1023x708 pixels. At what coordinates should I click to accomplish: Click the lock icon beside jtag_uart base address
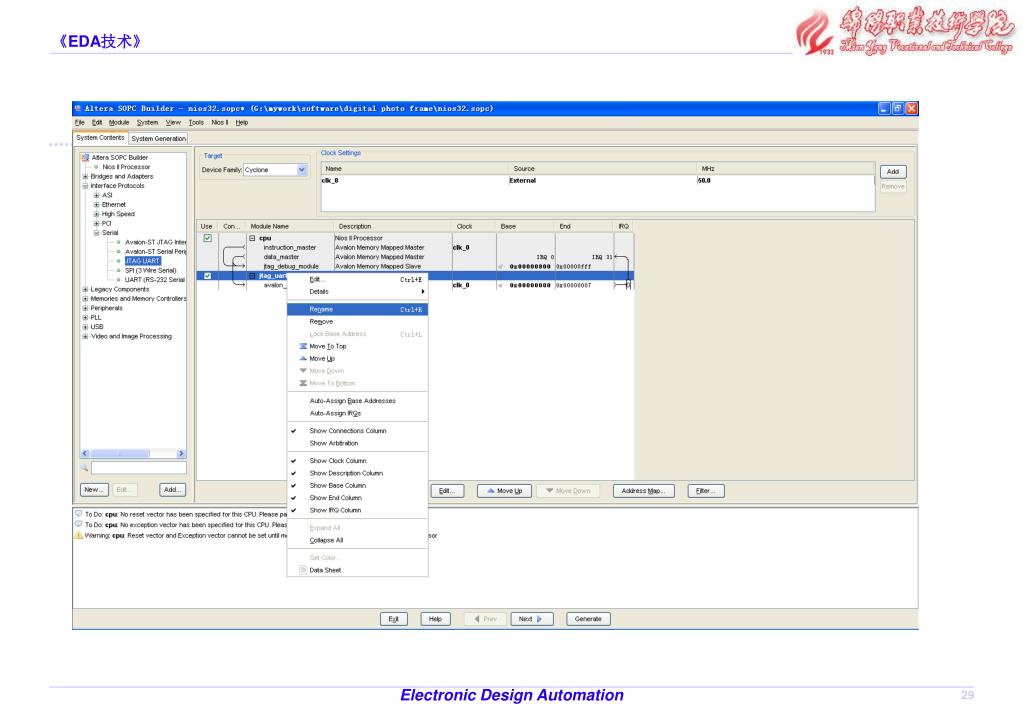[x=501, y=285]
